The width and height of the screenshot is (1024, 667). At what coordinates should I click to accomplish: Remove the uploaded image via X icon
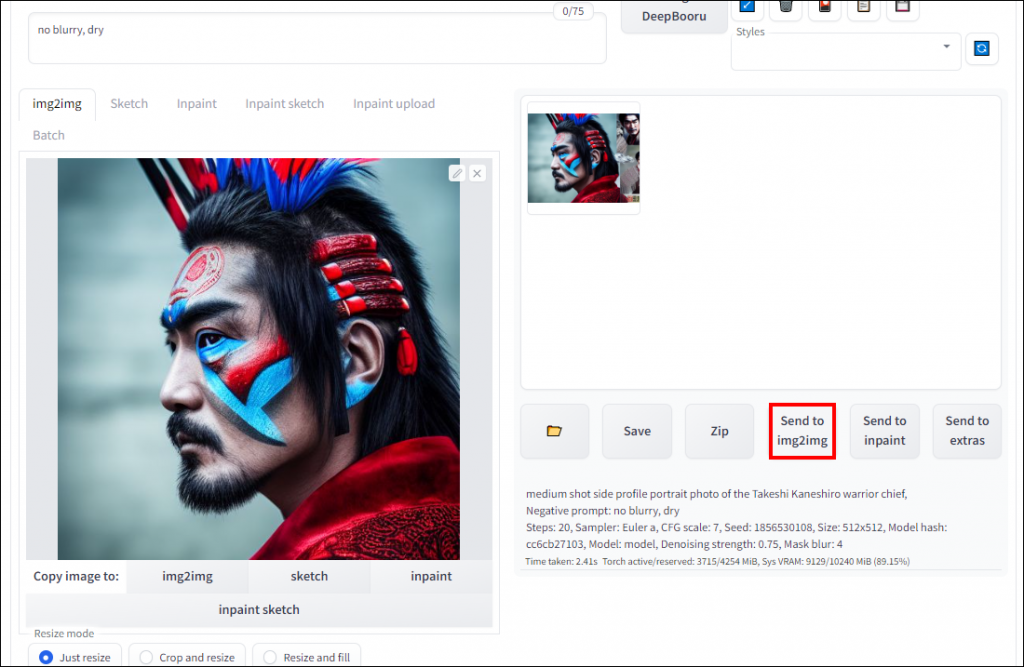477,172
